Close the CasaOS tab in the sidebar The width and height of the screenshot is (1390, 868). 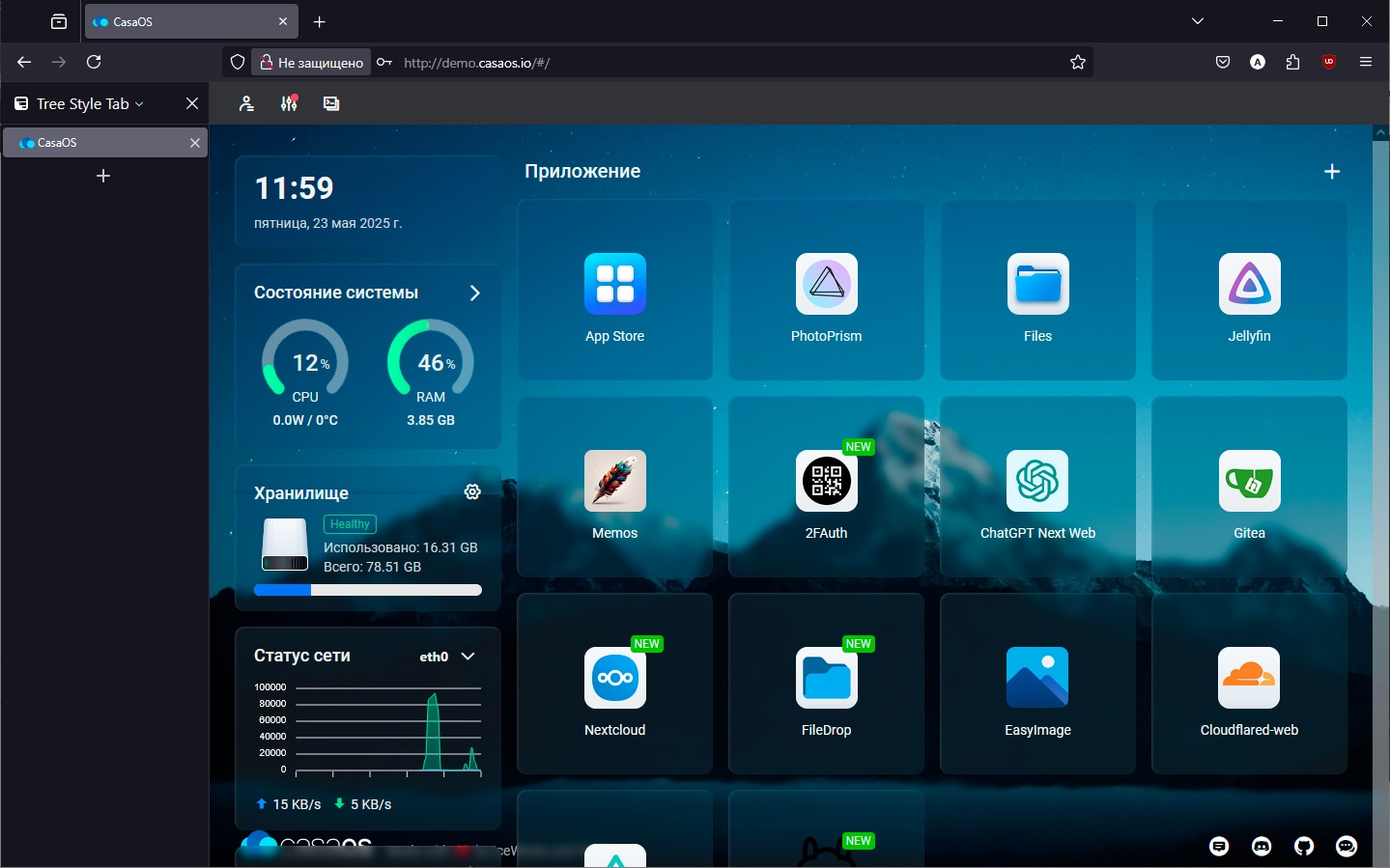[x=195, y=142]
